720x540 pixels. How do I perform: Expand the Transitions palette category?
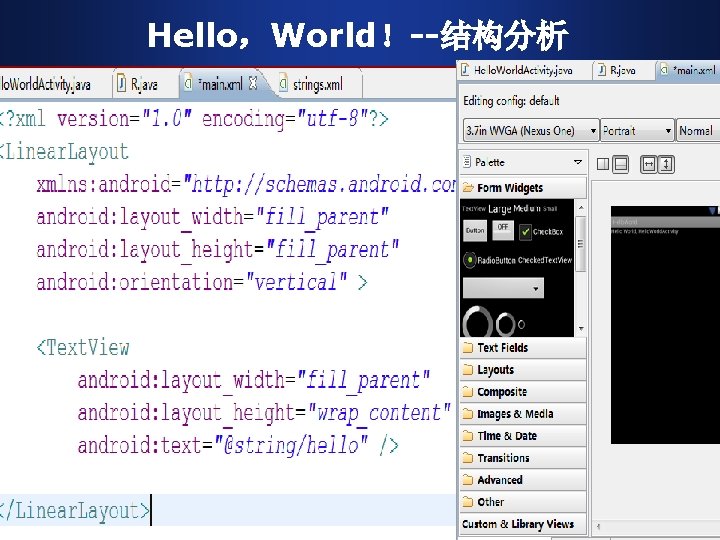coord(523,458)
